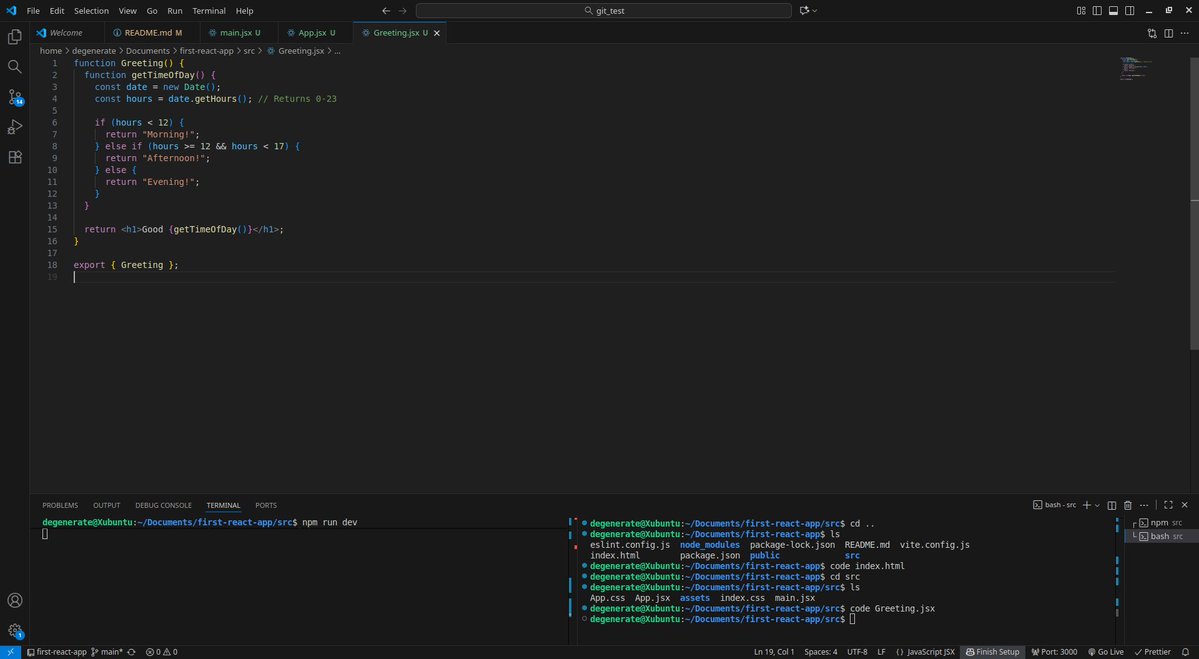Open the View menu
The width and height of the screenshot is (1199, 659).
coord(128,11)
